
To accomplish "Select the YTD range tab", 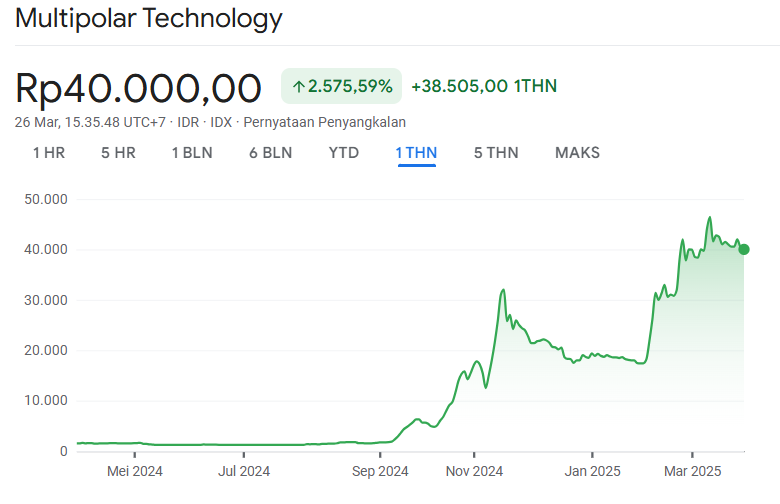I will pyautogui.click(x=344, y=153).
